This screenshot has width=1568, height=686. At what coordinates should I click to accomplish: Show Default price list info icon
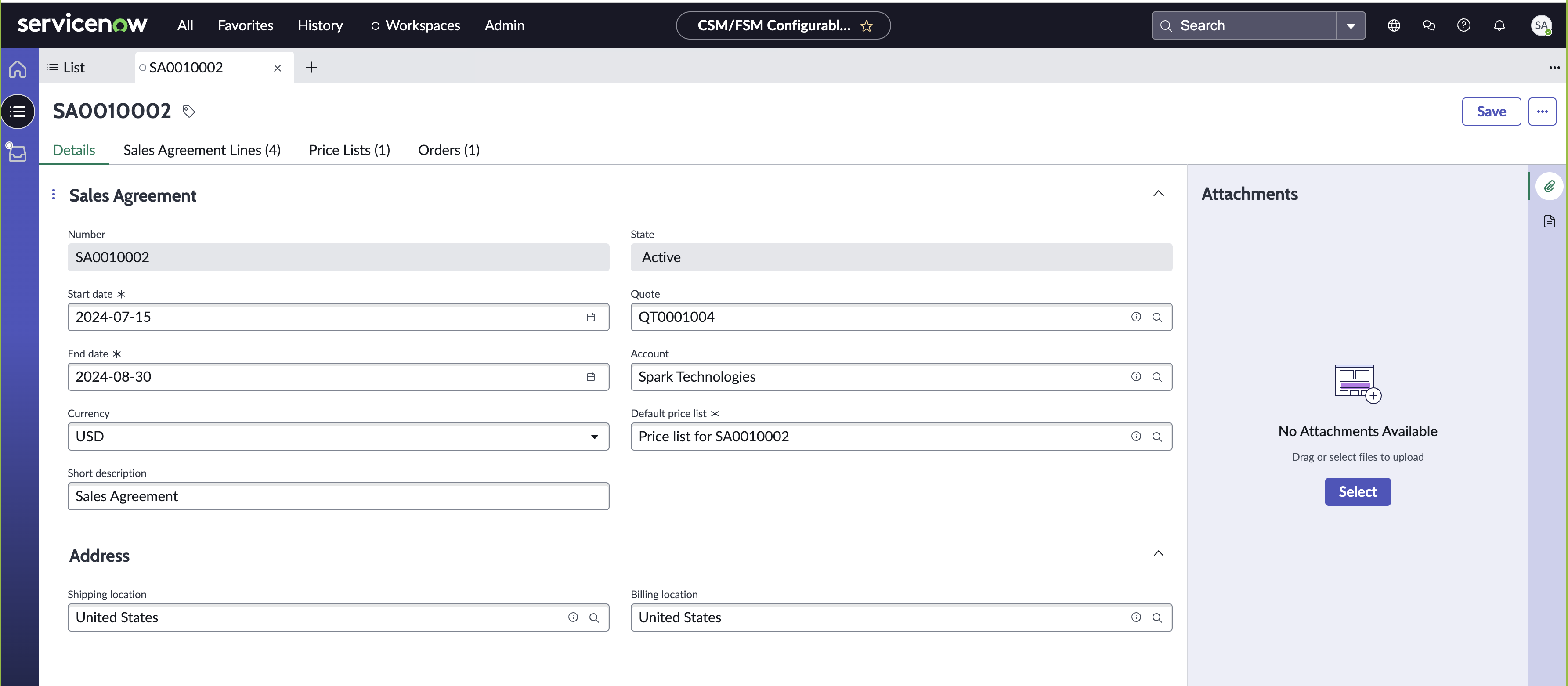click(1136, 437)
